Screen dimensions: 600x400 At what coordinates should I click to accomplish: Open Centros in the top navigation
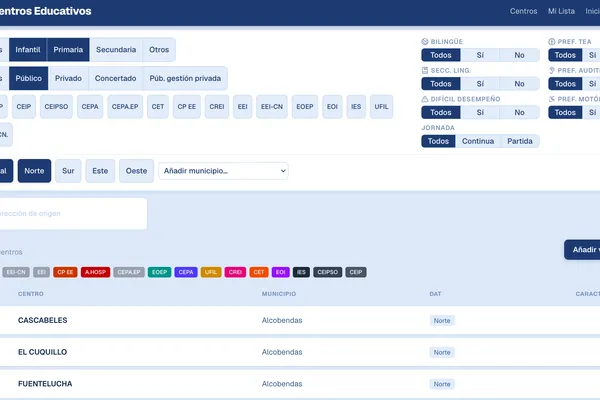point(523,11)
